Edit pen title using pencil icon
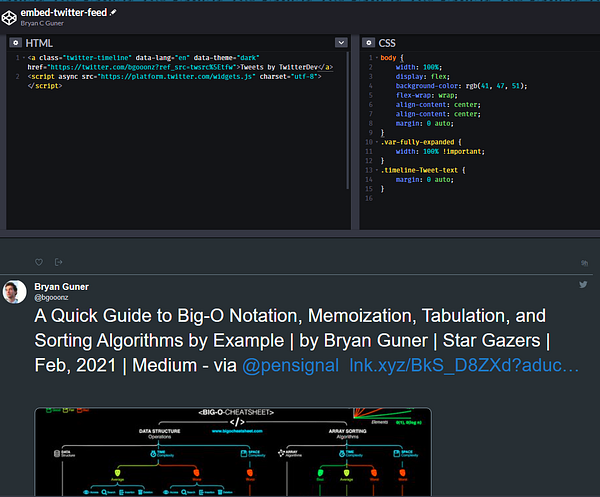 [113, 11]
